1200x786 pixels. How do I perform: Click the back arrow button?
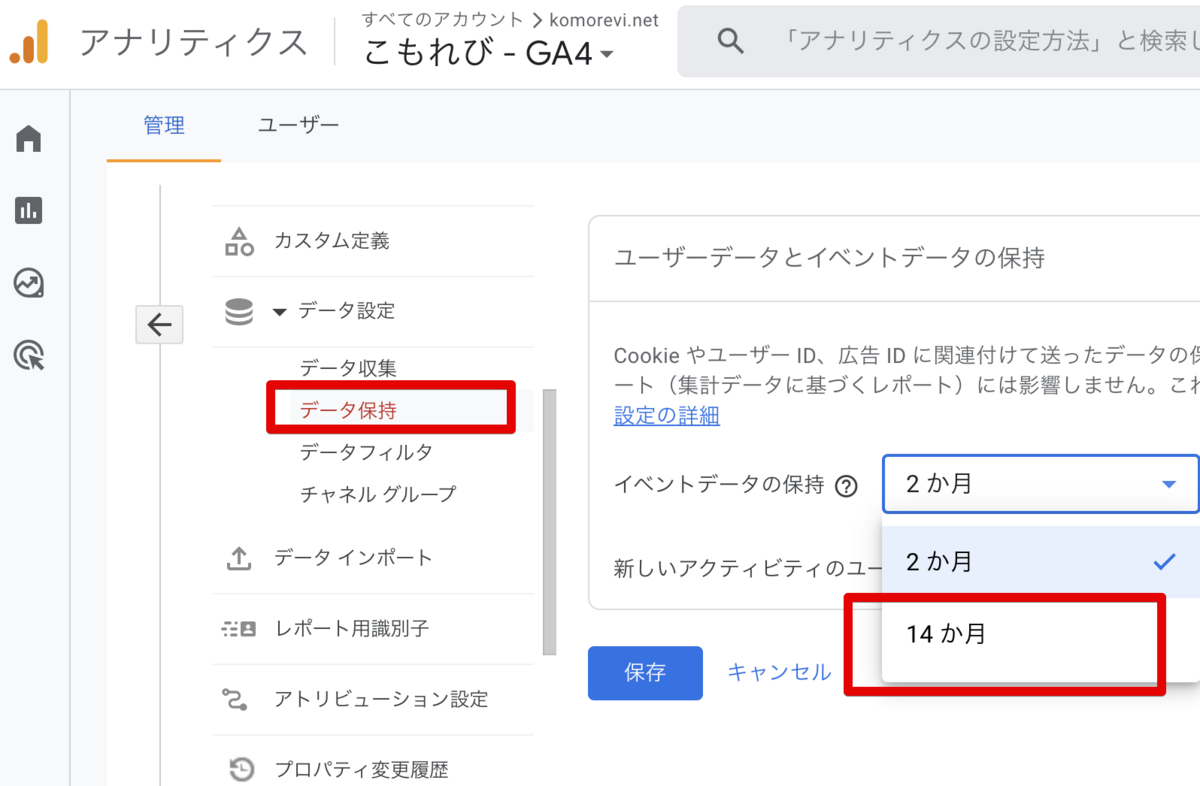[159, 324]
